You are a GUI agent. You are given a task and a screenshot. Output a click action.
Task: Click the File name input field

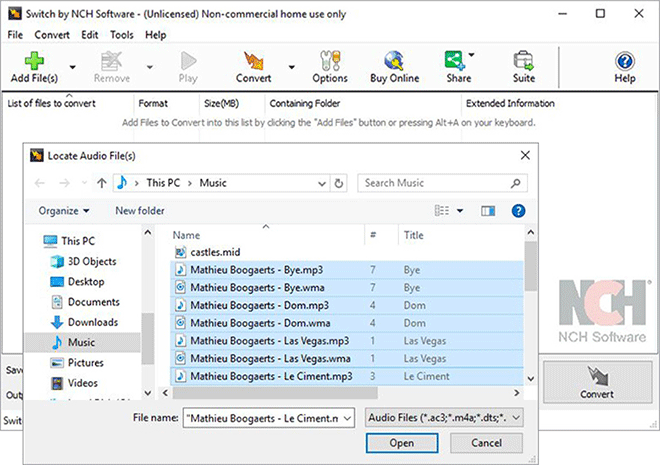[x=269, y=418]
